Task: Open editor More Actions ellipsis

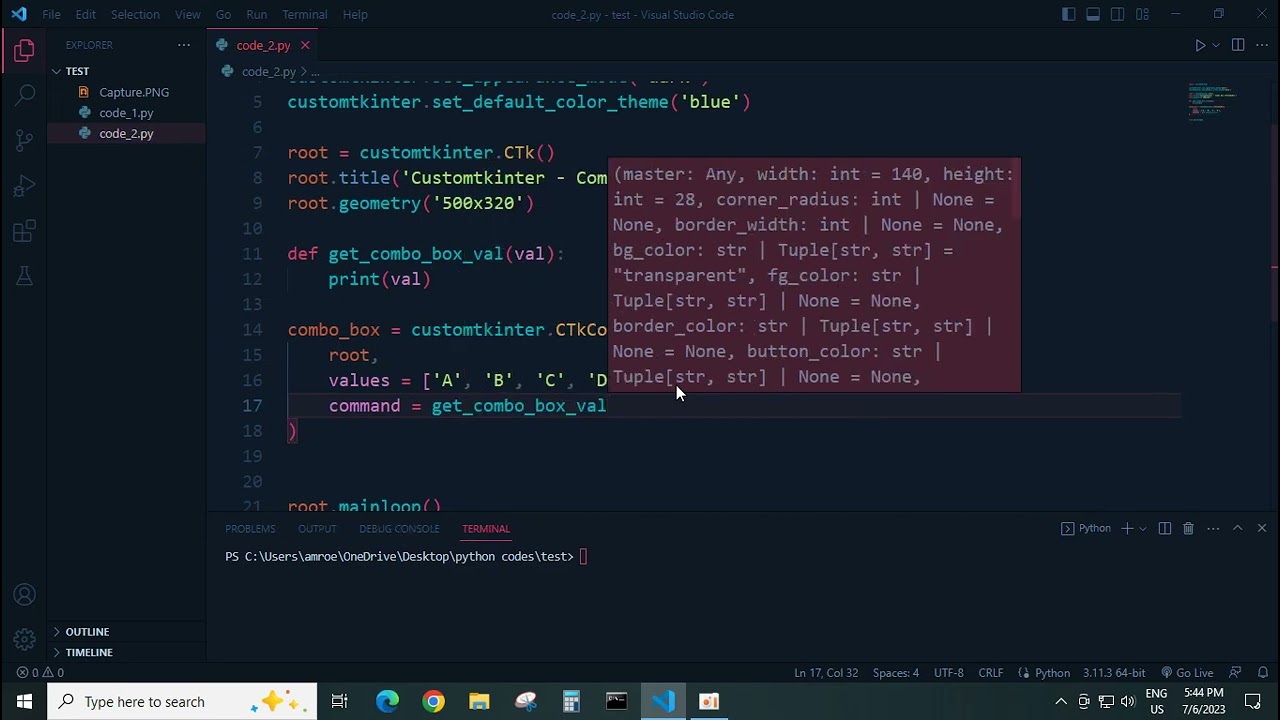Action: (1261, 45)
